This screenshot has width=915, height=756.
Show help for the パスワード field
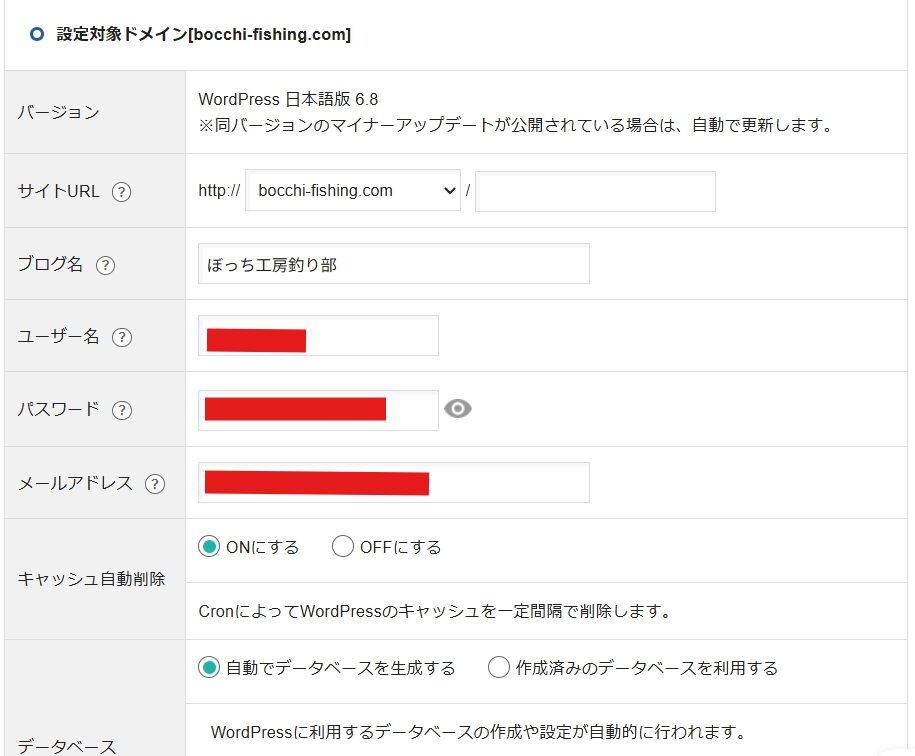pos(122,410)
